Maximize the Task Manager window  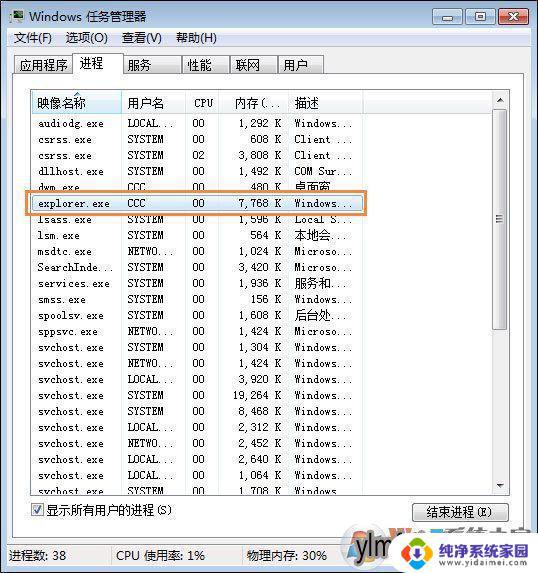(480, 17)
